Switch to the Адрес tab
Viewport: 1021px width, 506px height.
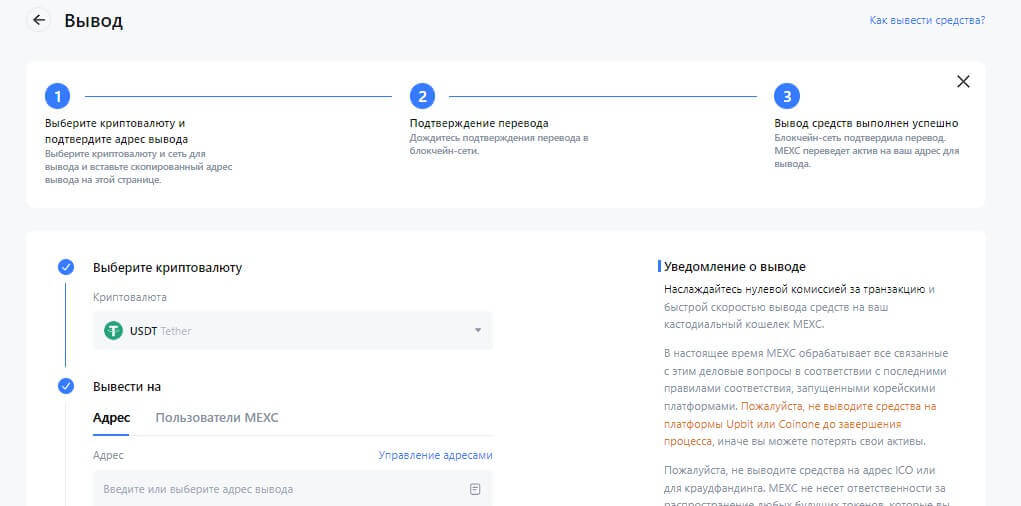coord(111,417)
